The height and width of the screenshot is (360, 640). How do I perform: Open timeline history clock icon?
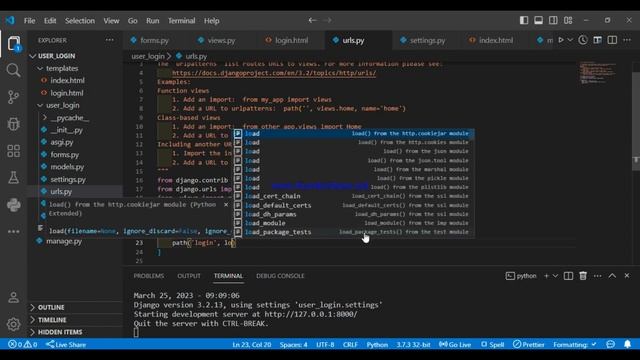click(583, 40)
